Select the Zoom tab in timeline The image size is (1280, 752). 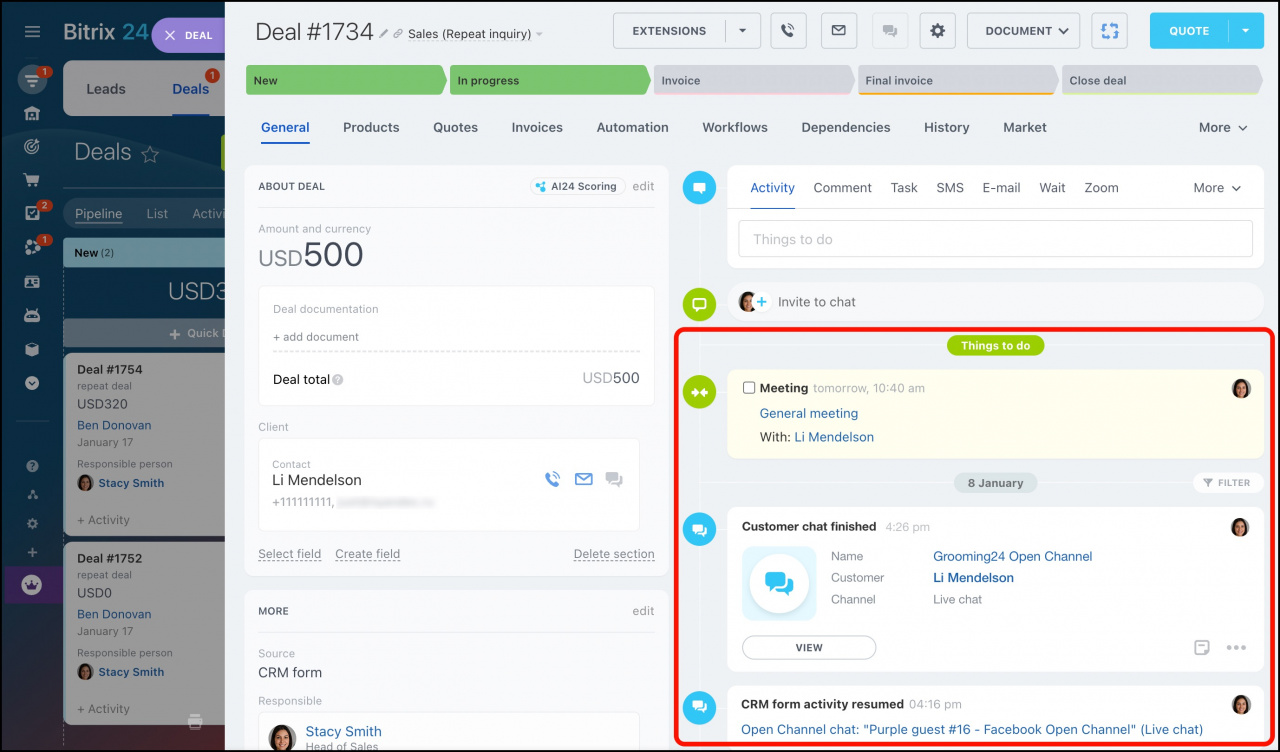1101,188
